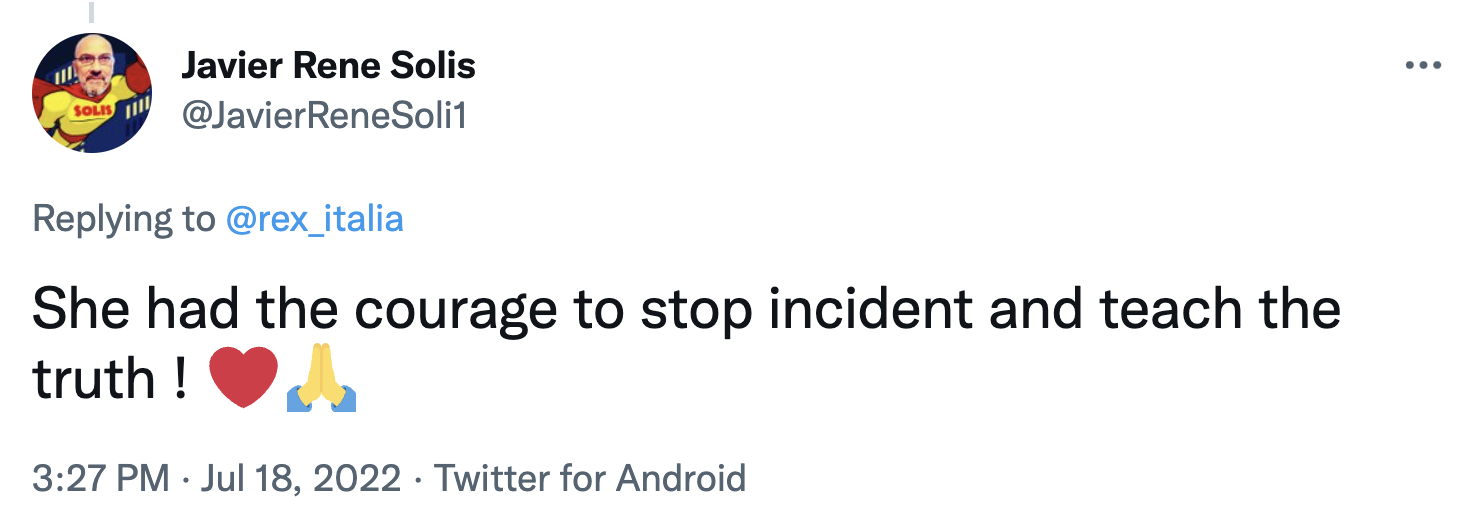
Task: Click the word 'She' starting the tweet
Action: coord(82,310)
